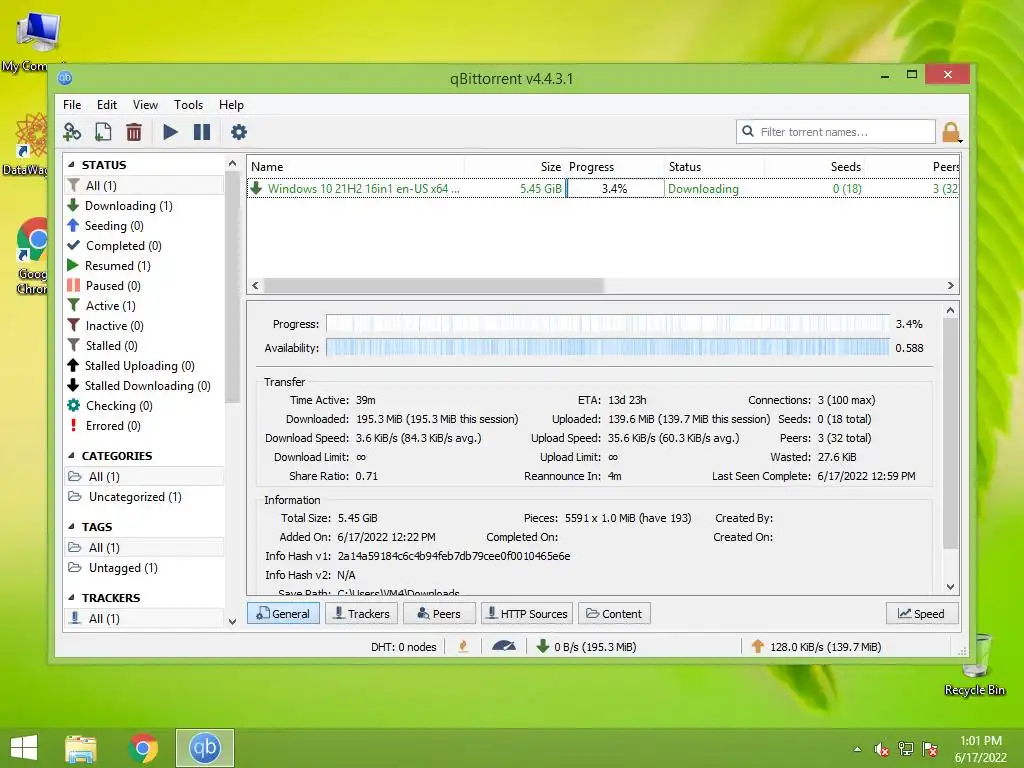The height and width of the screenshot is (768, 1024).
Task: Click the green down arrow on the Windows 10 torrent
Action: point(257,188)
